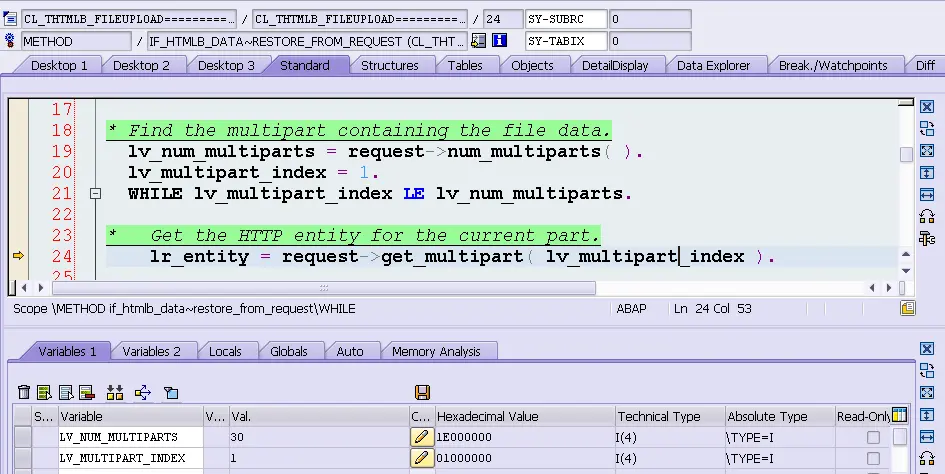
Task: Click the green list icon beside trash
Action: point(44,393)
